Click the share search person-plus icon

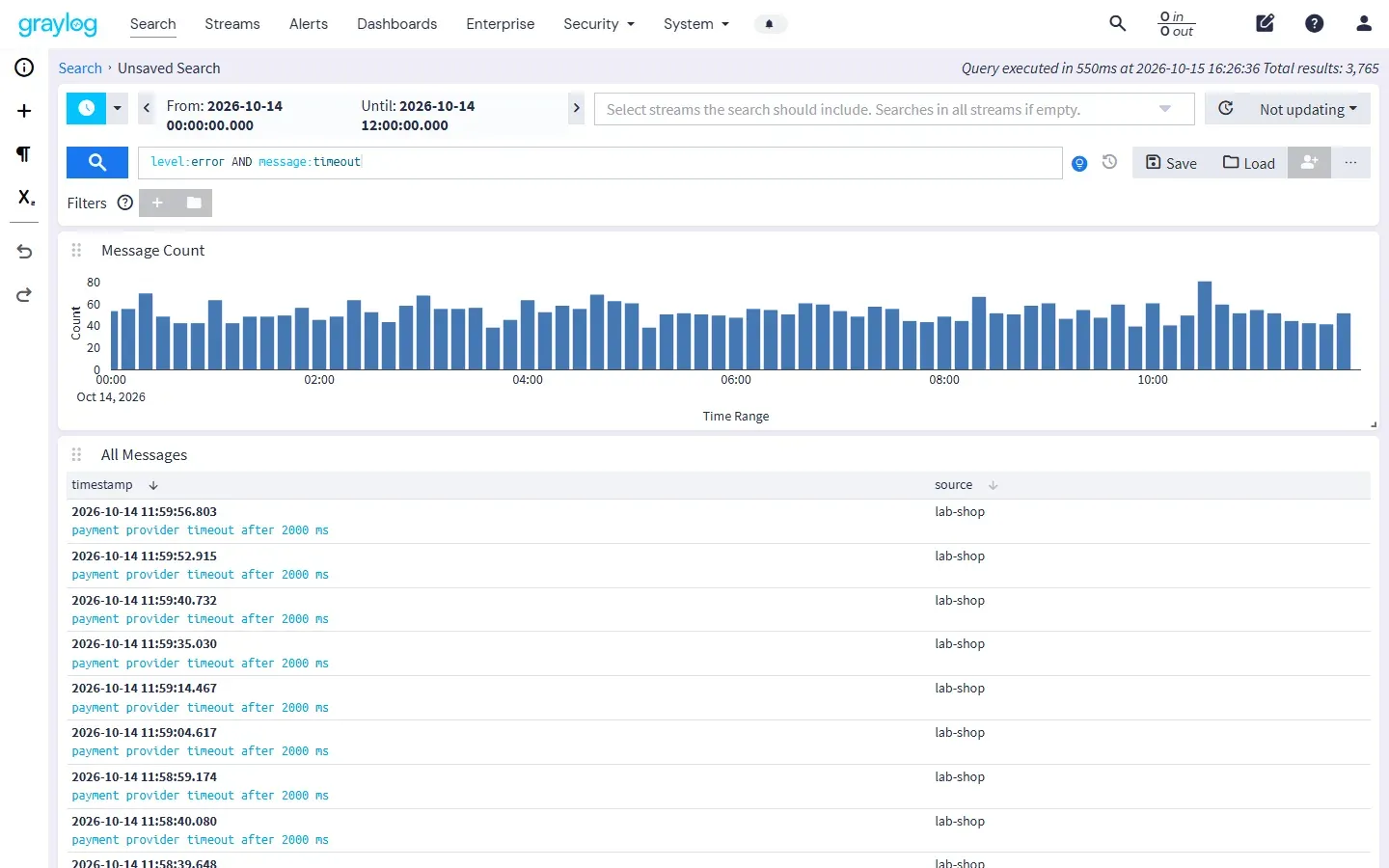click(1309, 162)
